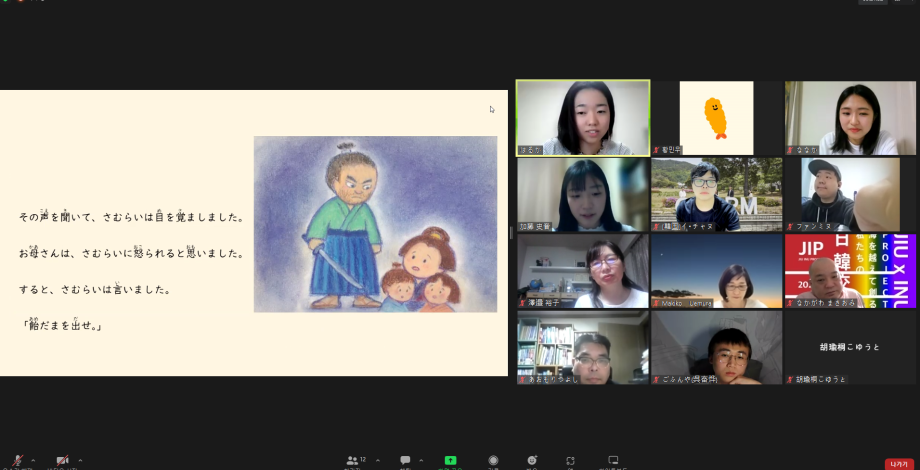Open the whiteboard icon in toolbar
The width and height of the screenshot is (920, 470).
[613, 460]
